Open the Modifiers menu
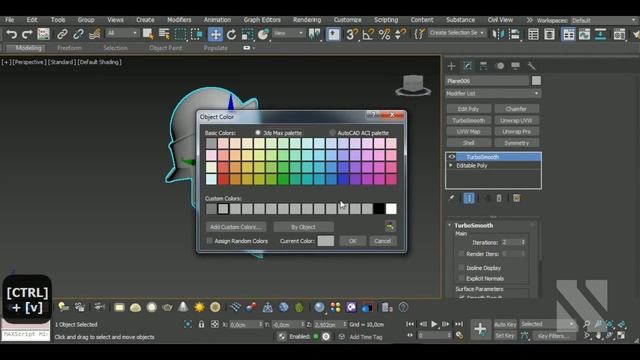This screenshot has width=640, height=360. [x=179, y=20]
